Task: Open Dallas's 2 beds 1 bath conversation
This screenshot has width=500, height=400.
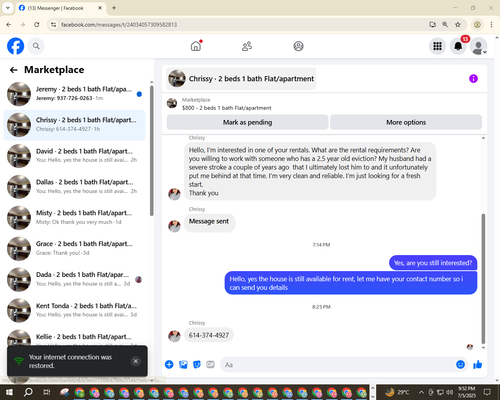Action: pos(75,187)
